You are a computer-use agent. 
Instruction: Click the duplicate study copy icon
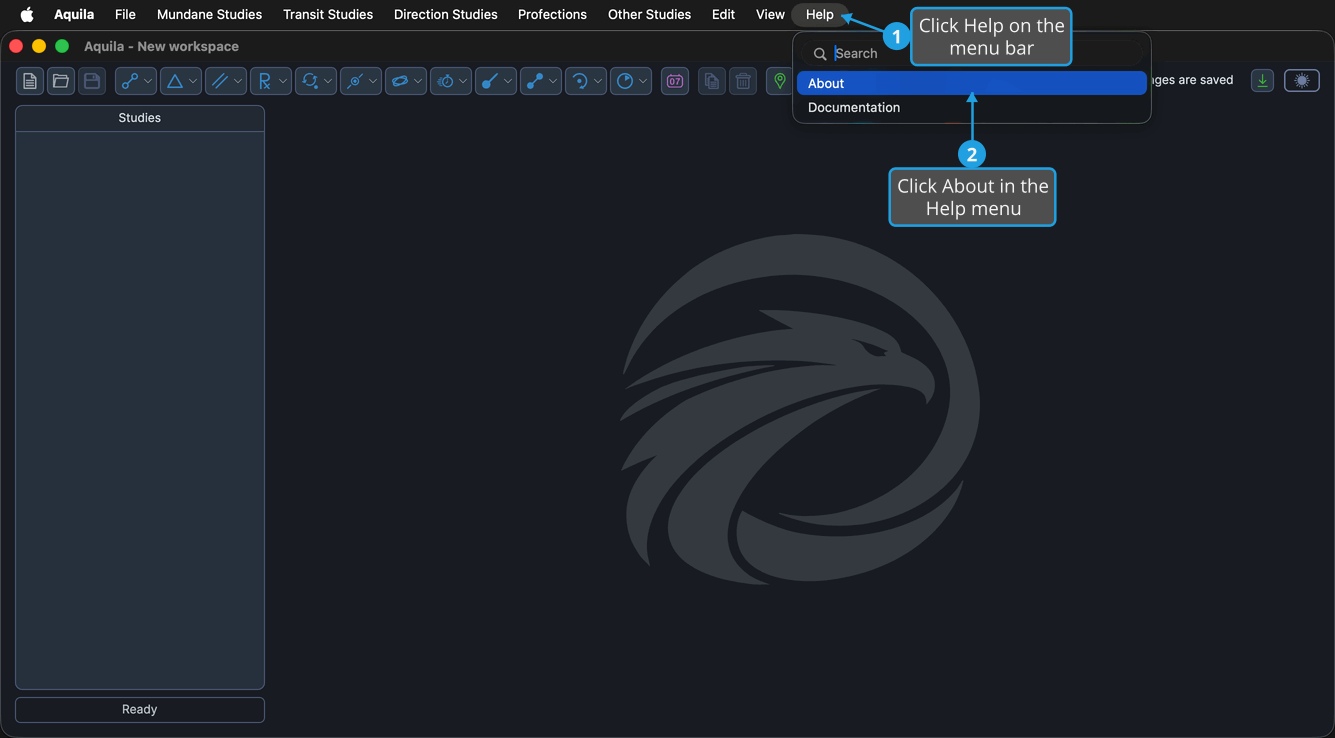point(712,81)
